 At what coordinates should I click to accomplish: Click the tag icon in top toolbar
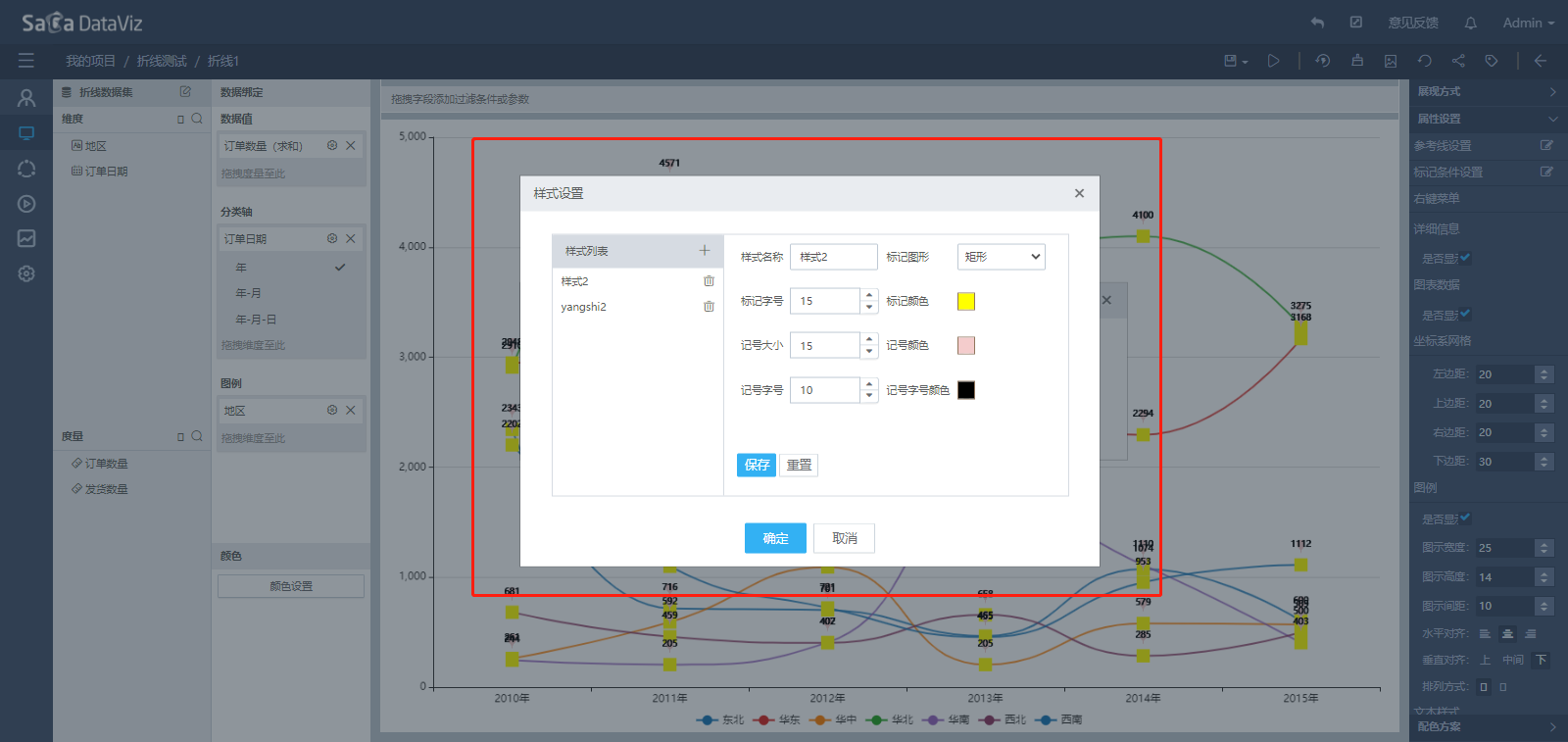click(x=1492, y=61)
